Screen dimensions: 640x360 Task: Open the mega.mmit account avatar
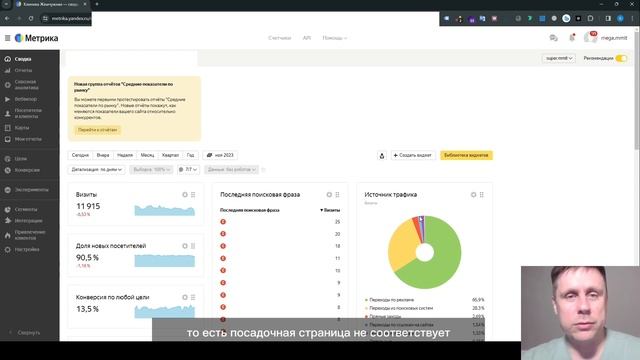tap(590, 38)
